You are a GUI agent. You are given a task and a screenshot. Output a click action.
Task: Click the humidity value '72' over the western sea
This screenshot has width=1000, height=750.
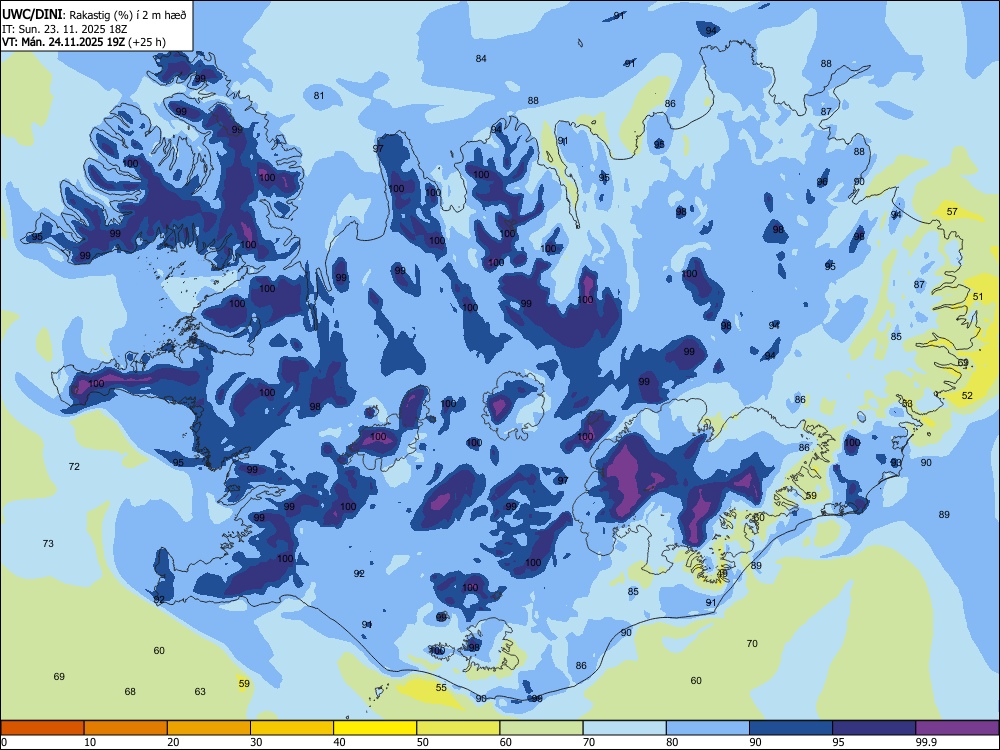point(74,467)
